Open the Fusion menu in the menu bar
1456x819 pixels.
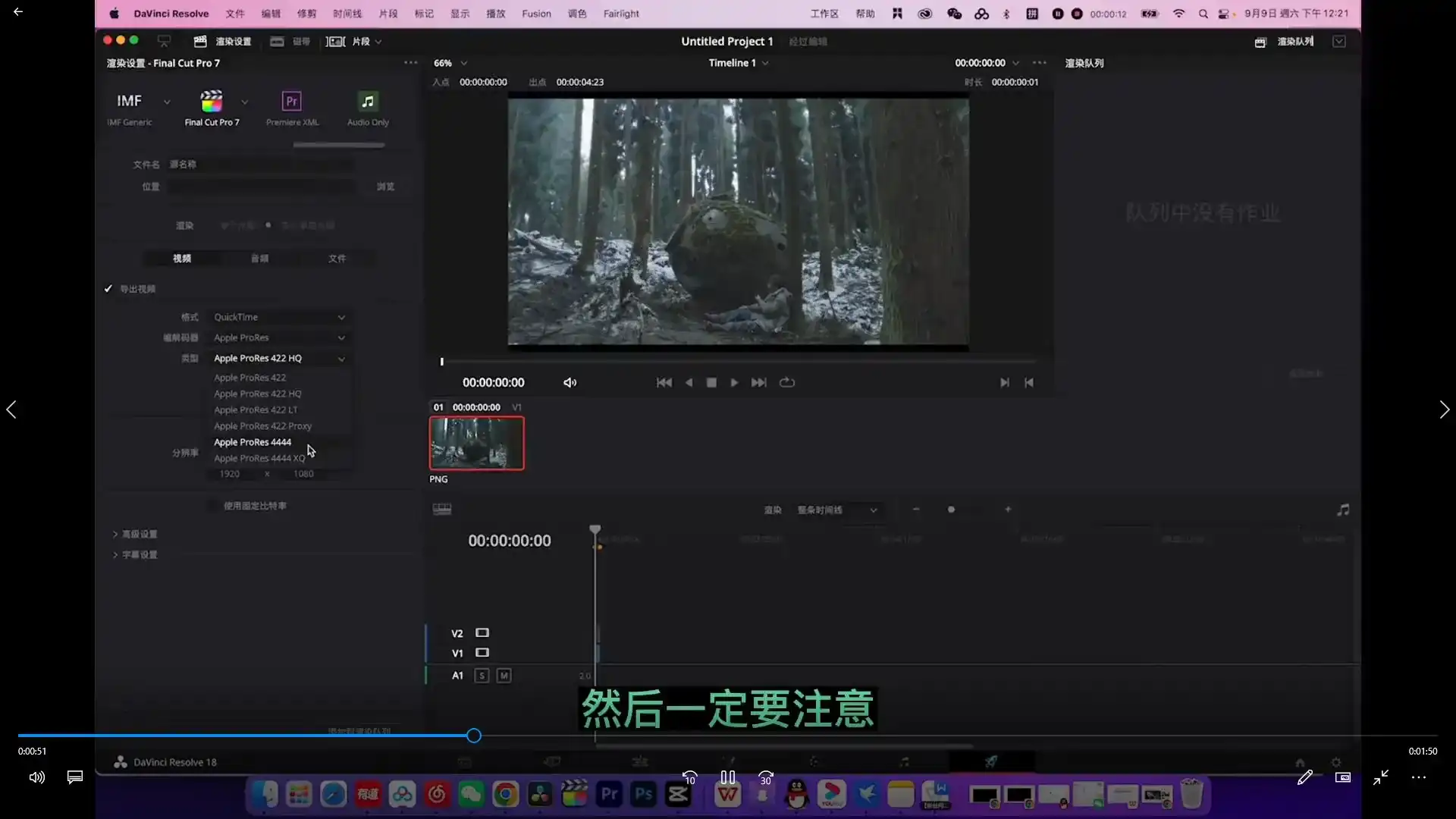click(536, 14)
